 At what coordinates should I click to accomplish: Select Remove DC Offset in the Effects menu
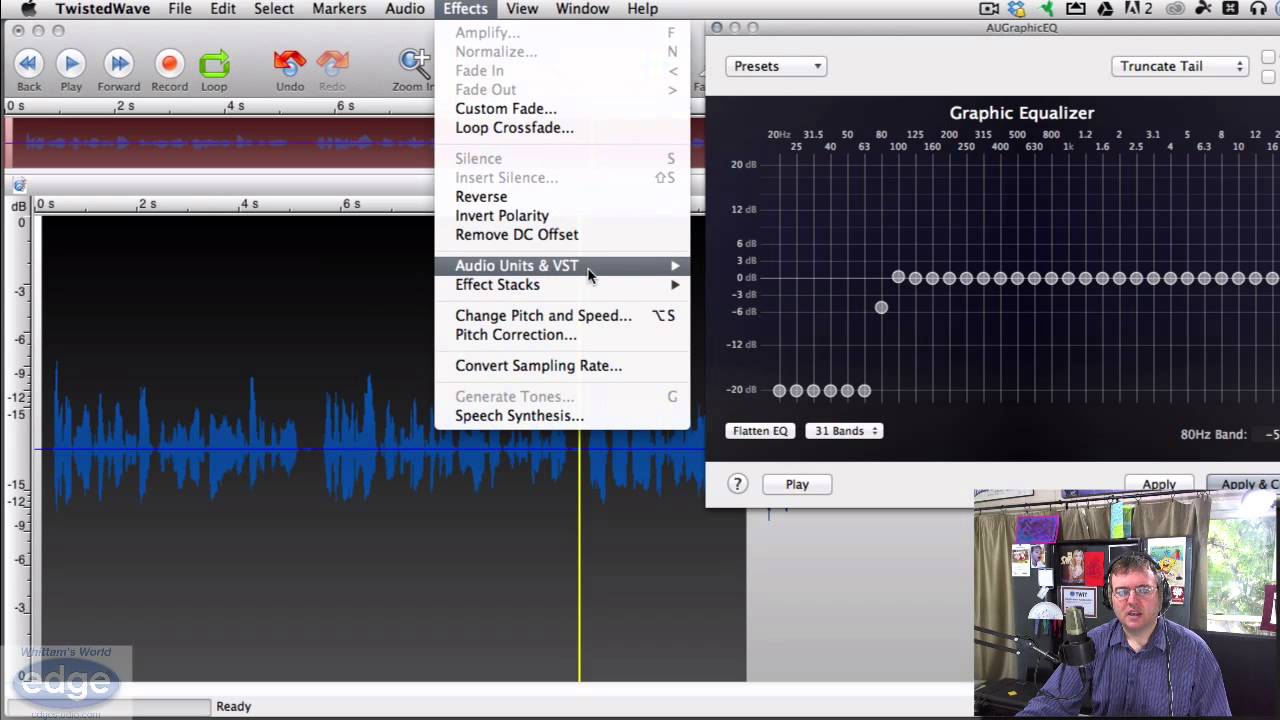pyautogui.click(x=562, y=235)
